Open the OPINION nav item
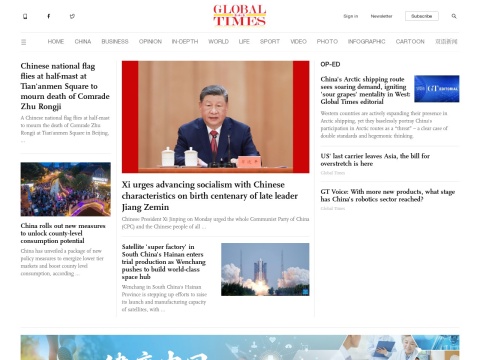The image size is (480, 360). pos(150,42)
